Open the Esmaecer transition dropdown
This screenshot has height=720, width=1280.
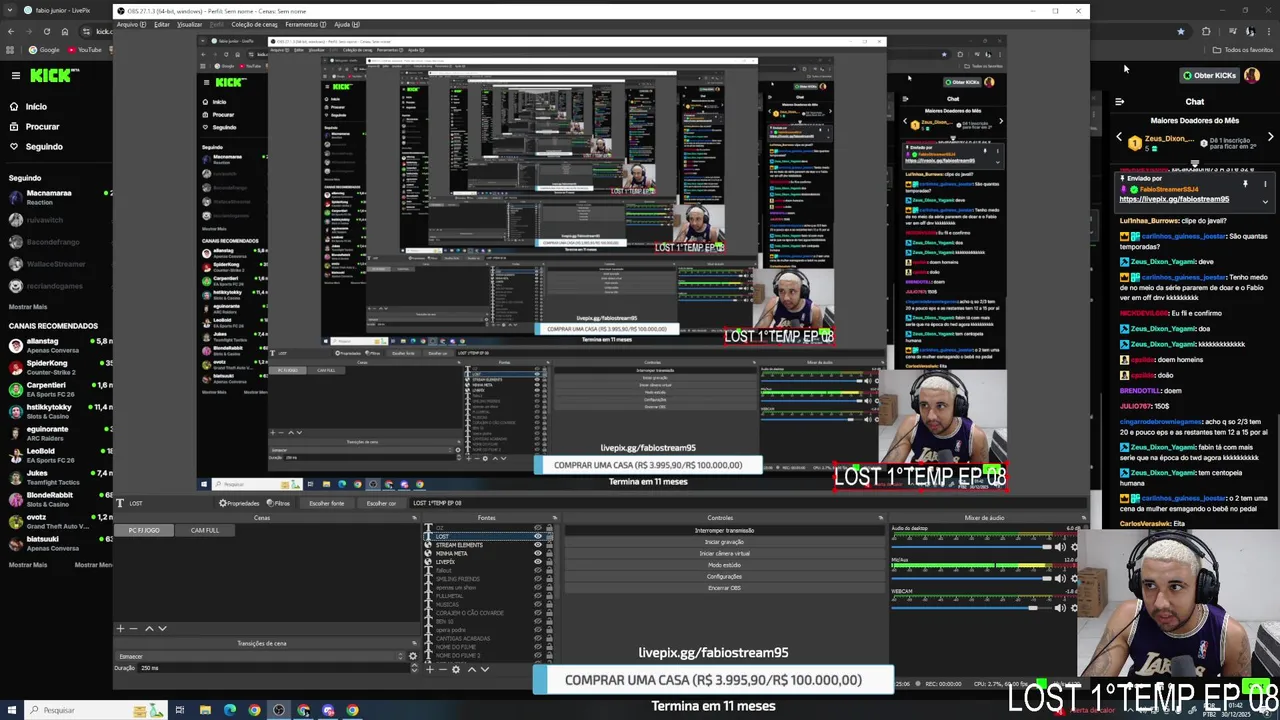(260, 656)
